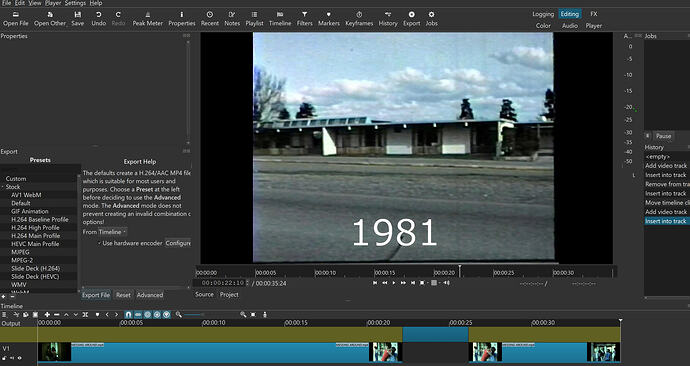This screenshot has height=366, width=690.
Task: Click the Configure hardware encoder button
Action: (x=178, y=243)
